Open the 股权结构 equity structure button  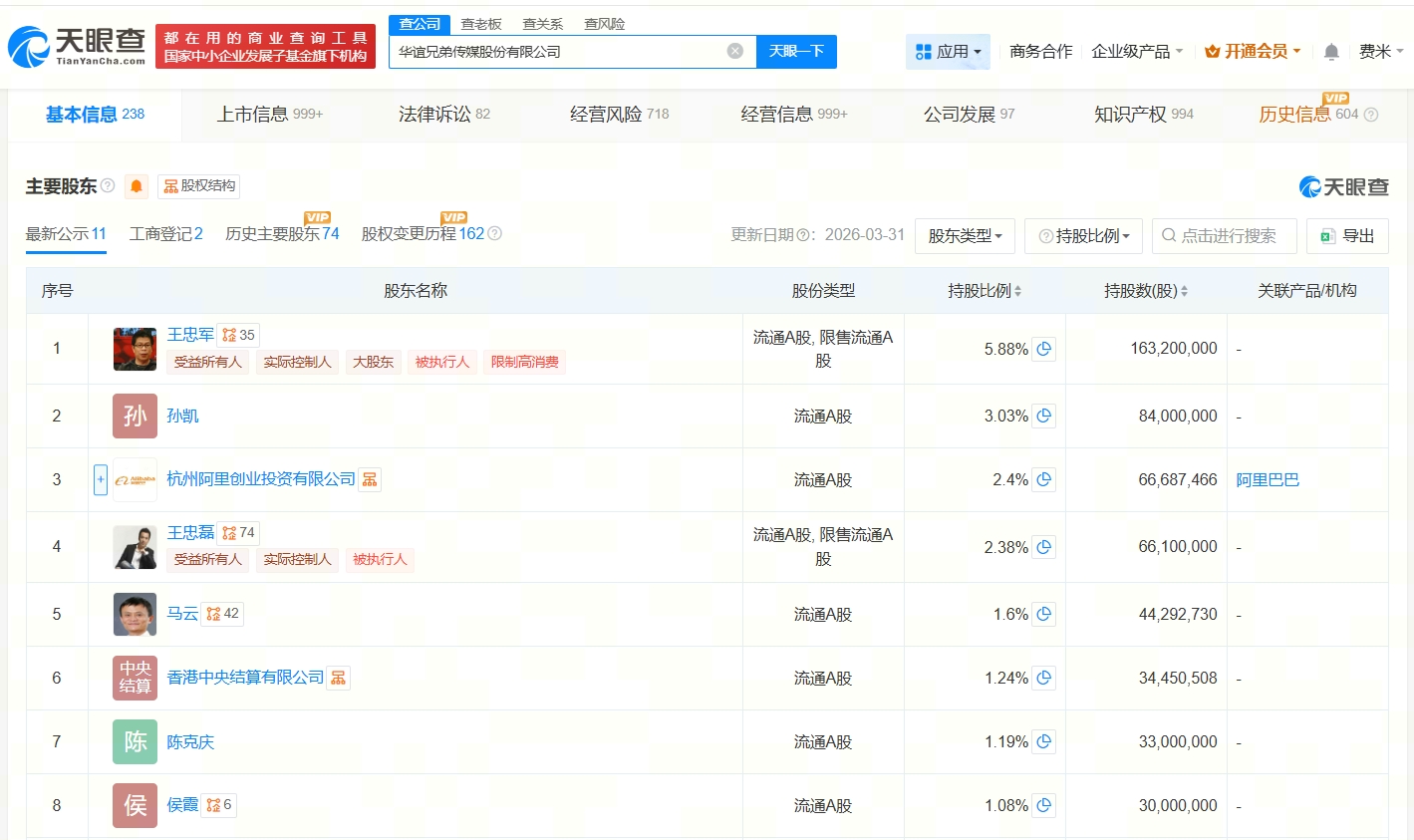(199, 186)
